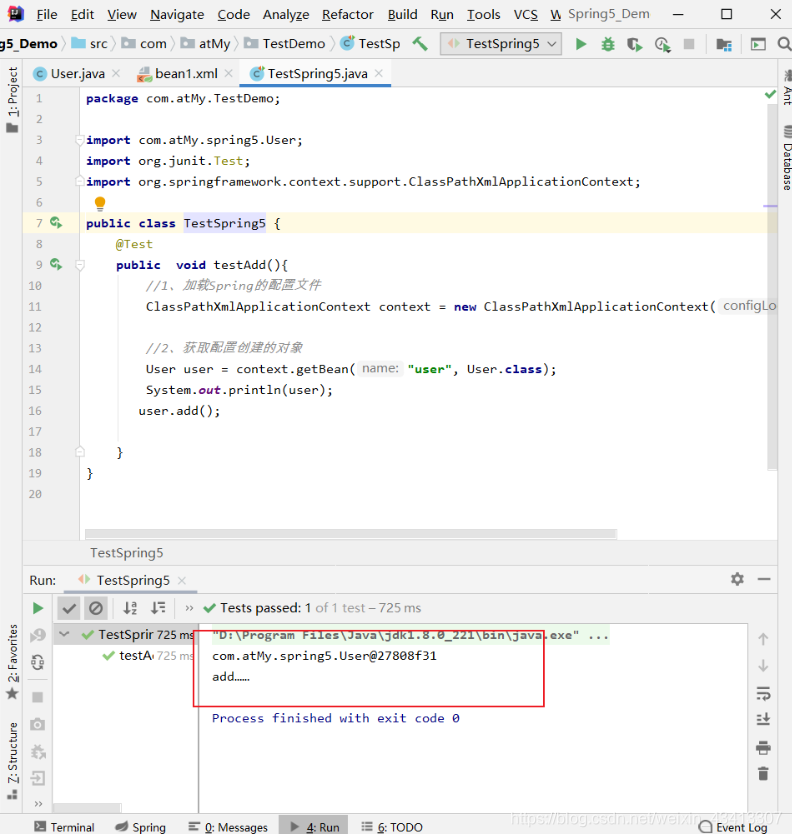Open the Database side tool window
792x837 pixels.
787,156
